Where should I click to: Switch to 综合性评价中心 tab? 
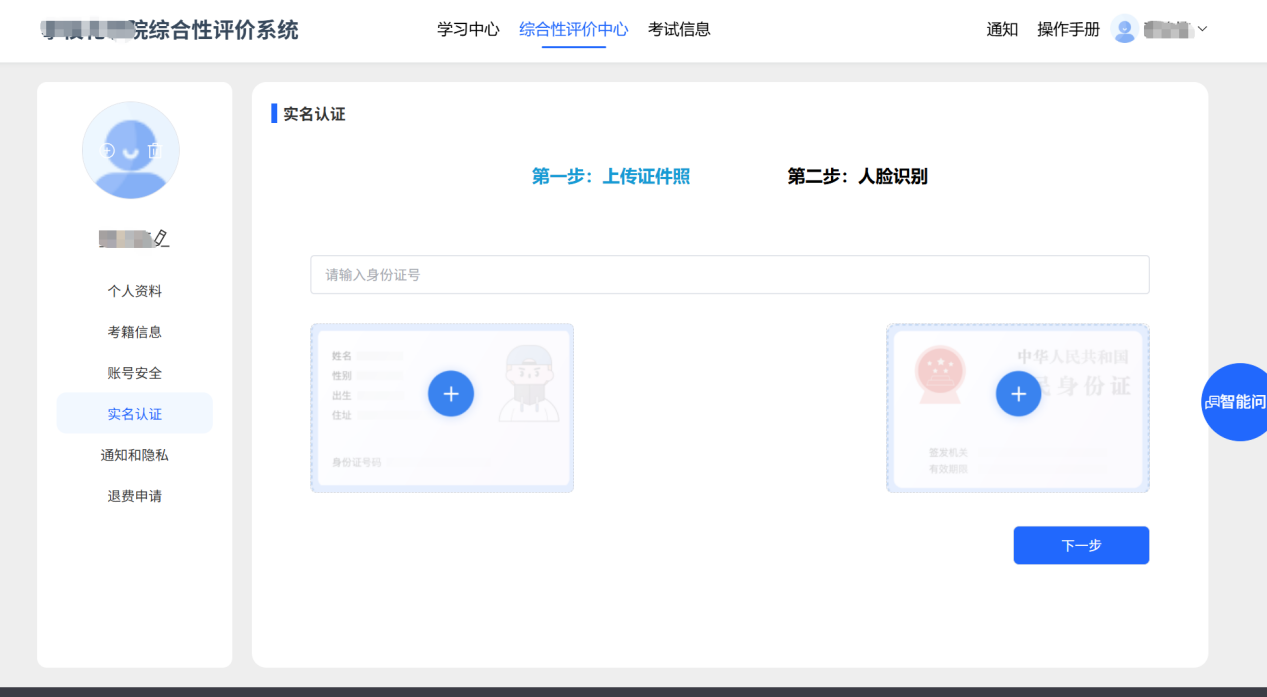(573, 29)
